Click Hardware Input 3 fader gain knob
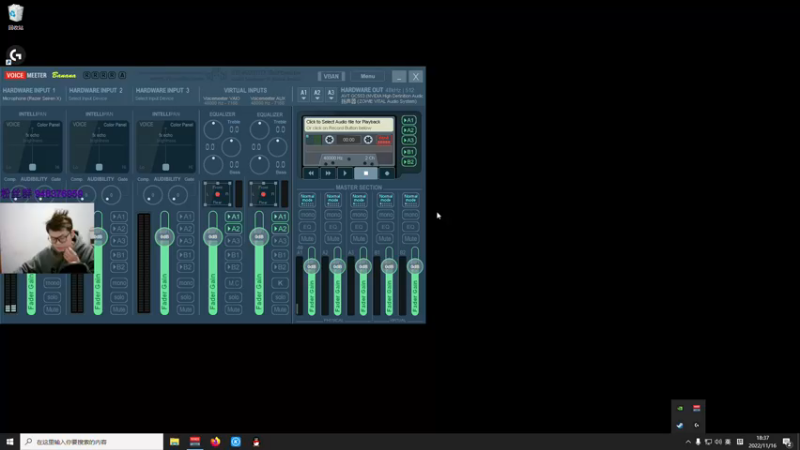Image resolution: width=800 pixels, height=450 pixels. click(164, 237)
